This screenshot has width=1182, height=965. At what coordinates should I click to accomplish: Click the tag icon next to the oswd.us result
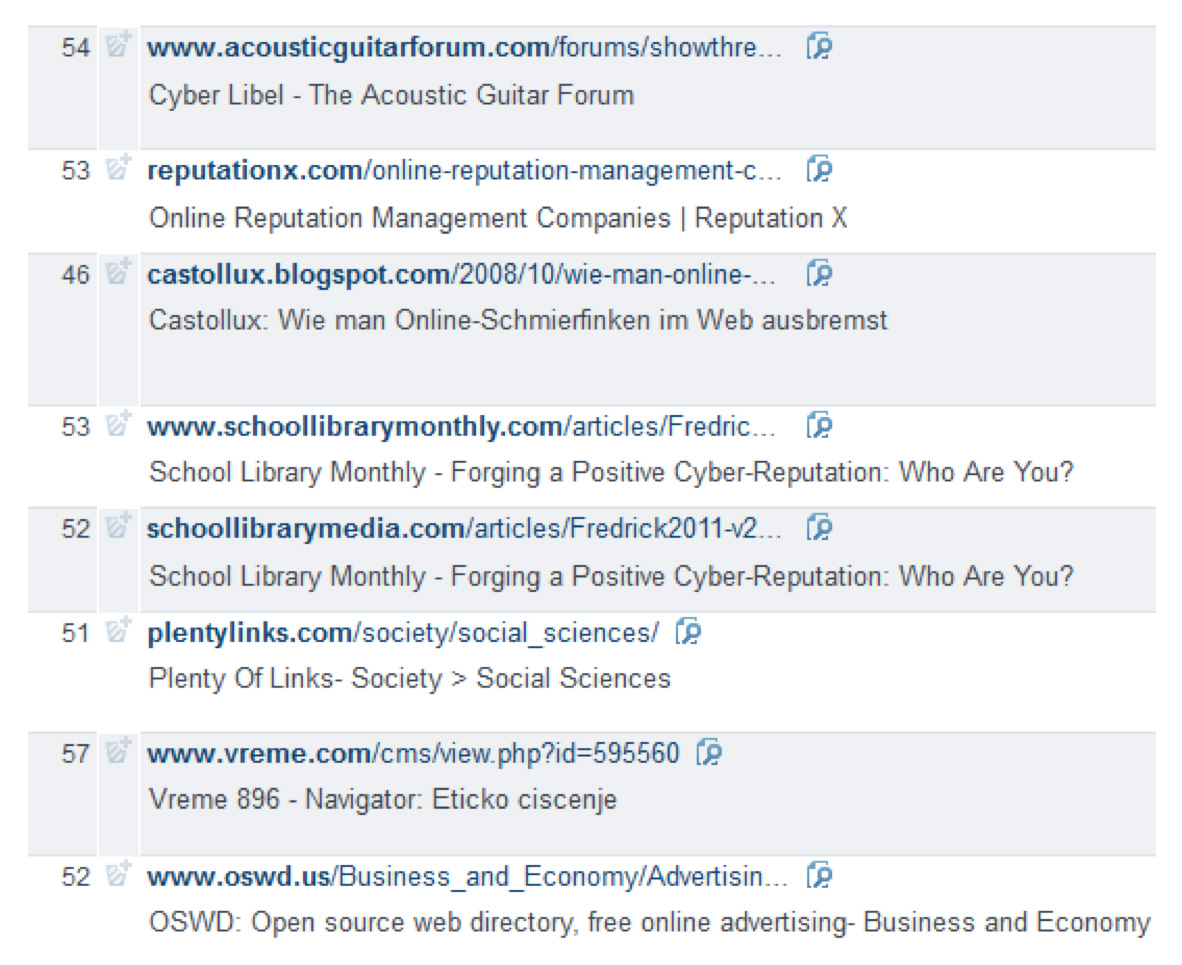tap(115, 875)
